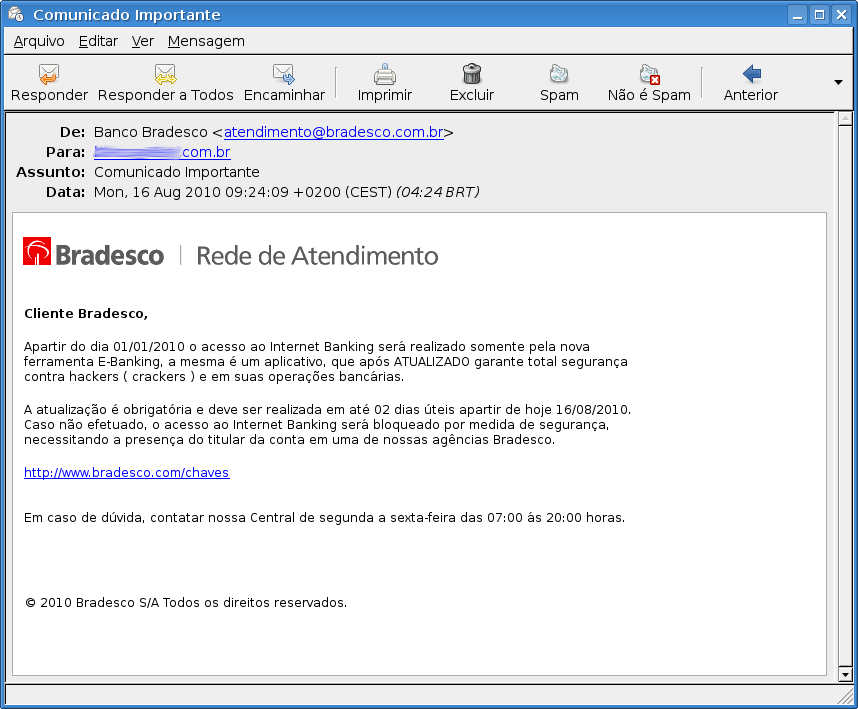This screenshot has height=709, width=858.
Task: Click the scrollbar up arrow
Action: click(x=845, y=119)
